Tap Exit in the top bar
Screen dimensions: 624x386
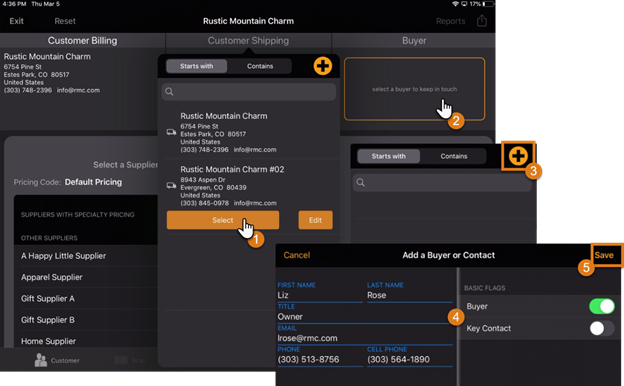point(16,21)
